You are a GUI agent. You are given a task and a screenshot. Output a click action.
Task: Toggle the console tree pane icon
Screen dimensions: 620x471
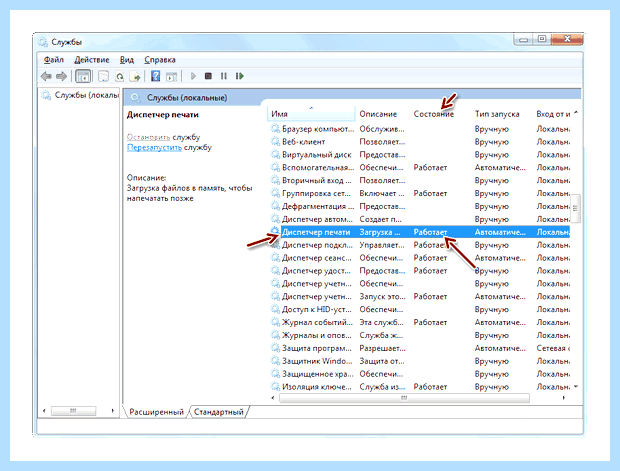(83, 76)
